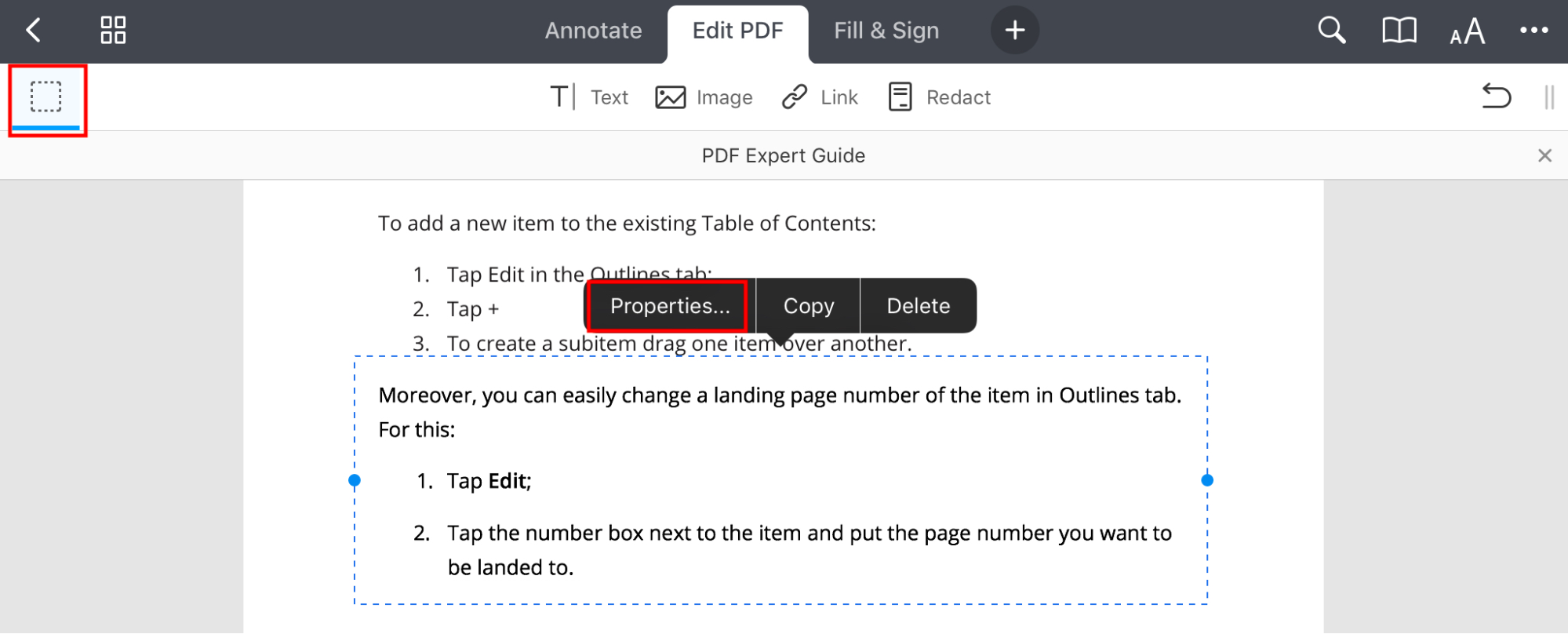Choose Delete from the context menu

[x=918, y=305]
